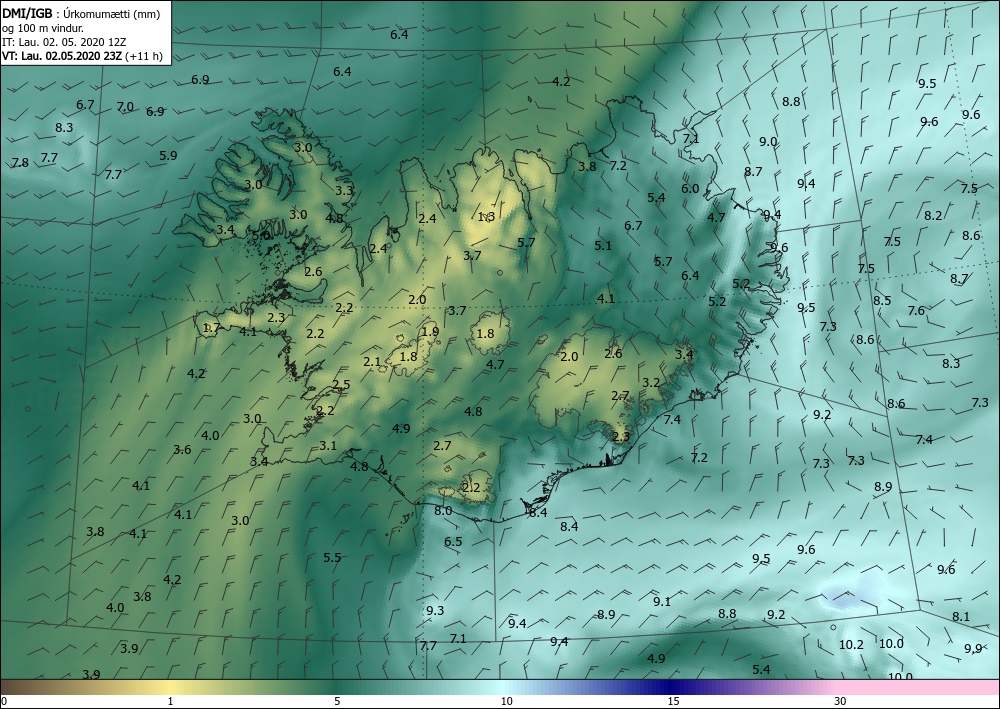This screenshot has width=1000, height=709.
Task: Click the 9.9 value on the map
Action: [x=973, y=648]
